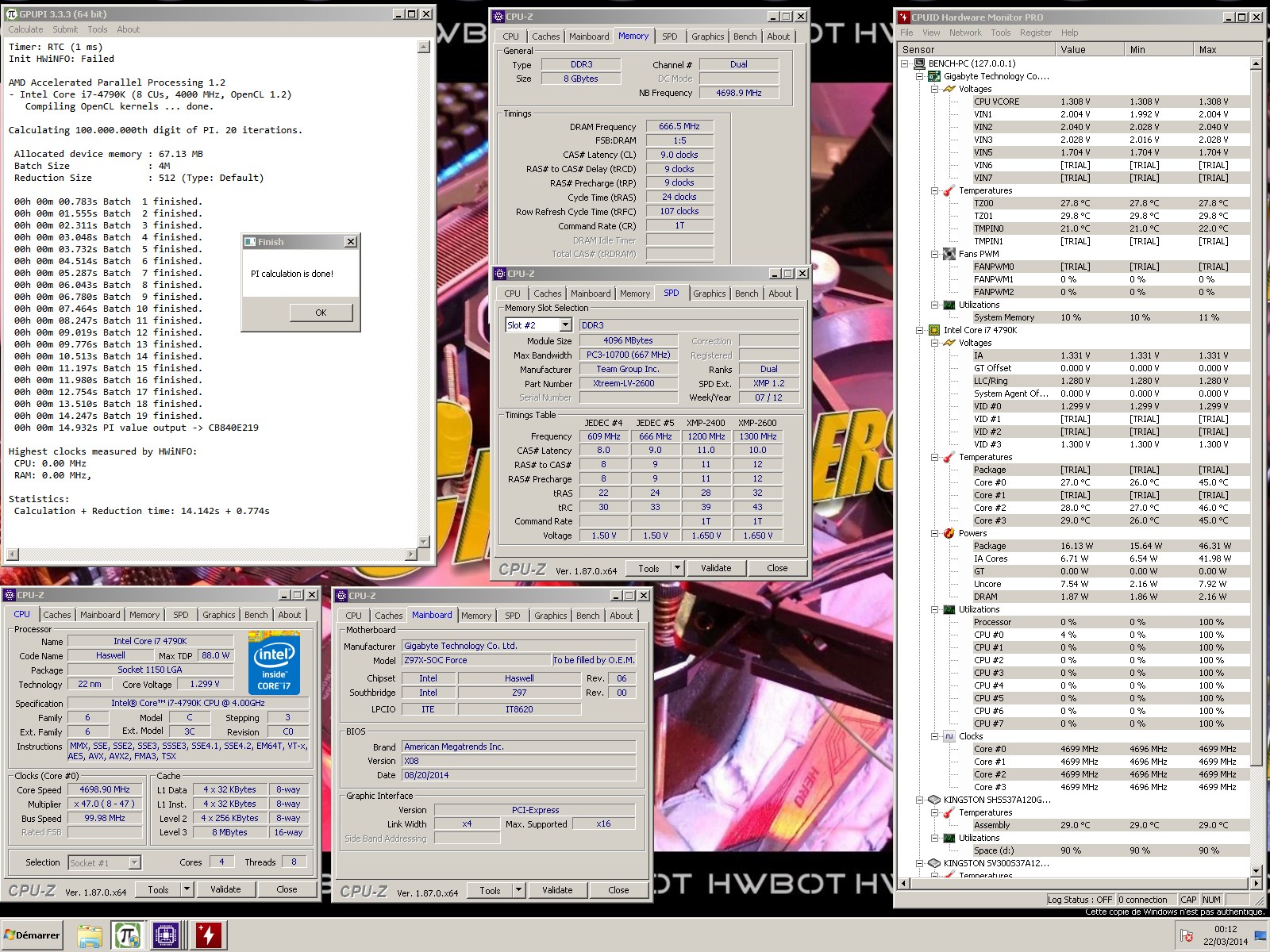Click HWMonitor vertical scrollbar down arrow
Image resolution: width=1270 pixels, height=952 pixels.
1256,870
